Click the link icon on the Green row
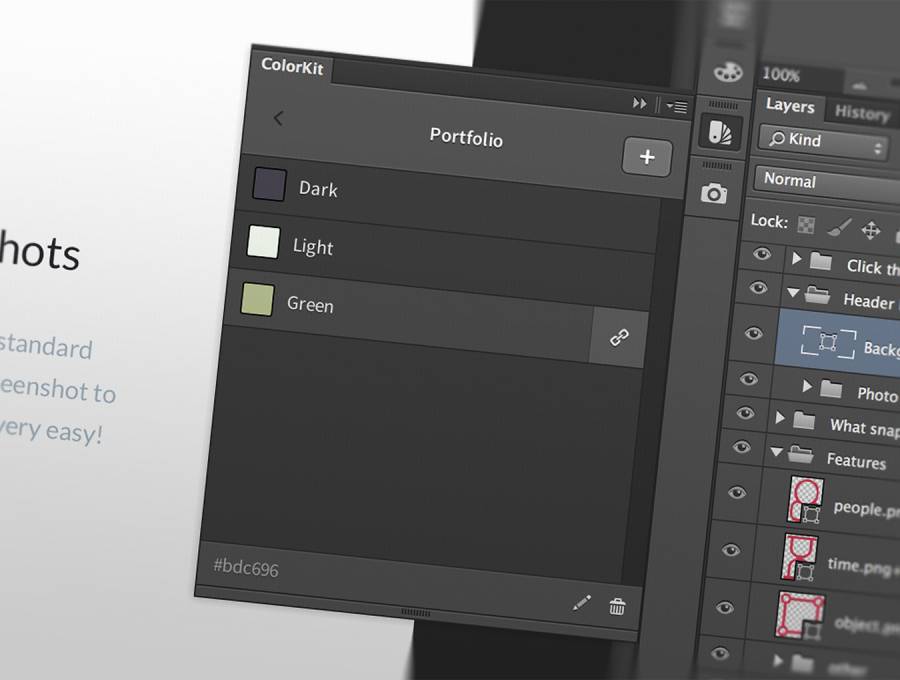900x680 pixels. [x=619, y=338]
